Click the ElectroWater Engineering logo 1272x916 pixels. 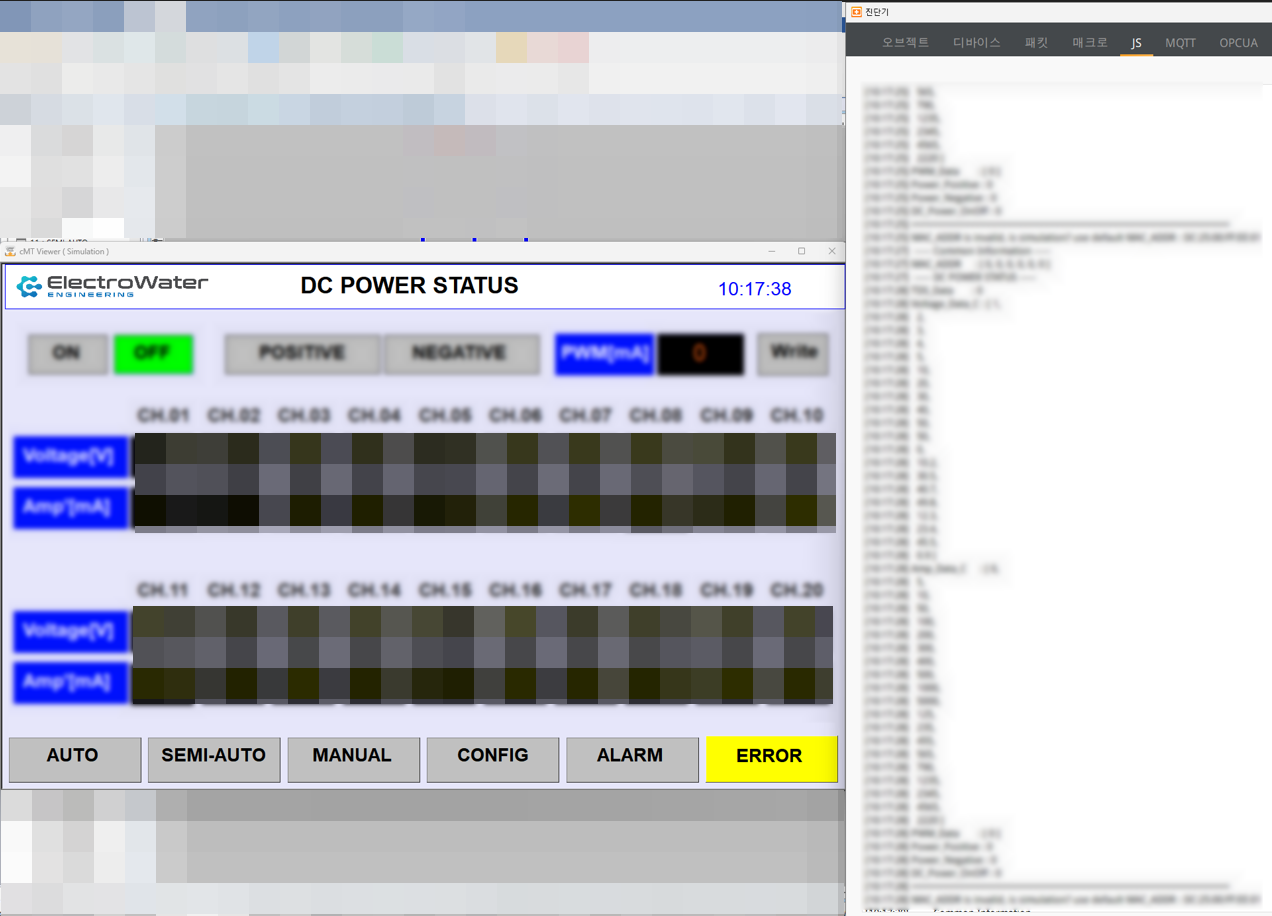(112, 286)
